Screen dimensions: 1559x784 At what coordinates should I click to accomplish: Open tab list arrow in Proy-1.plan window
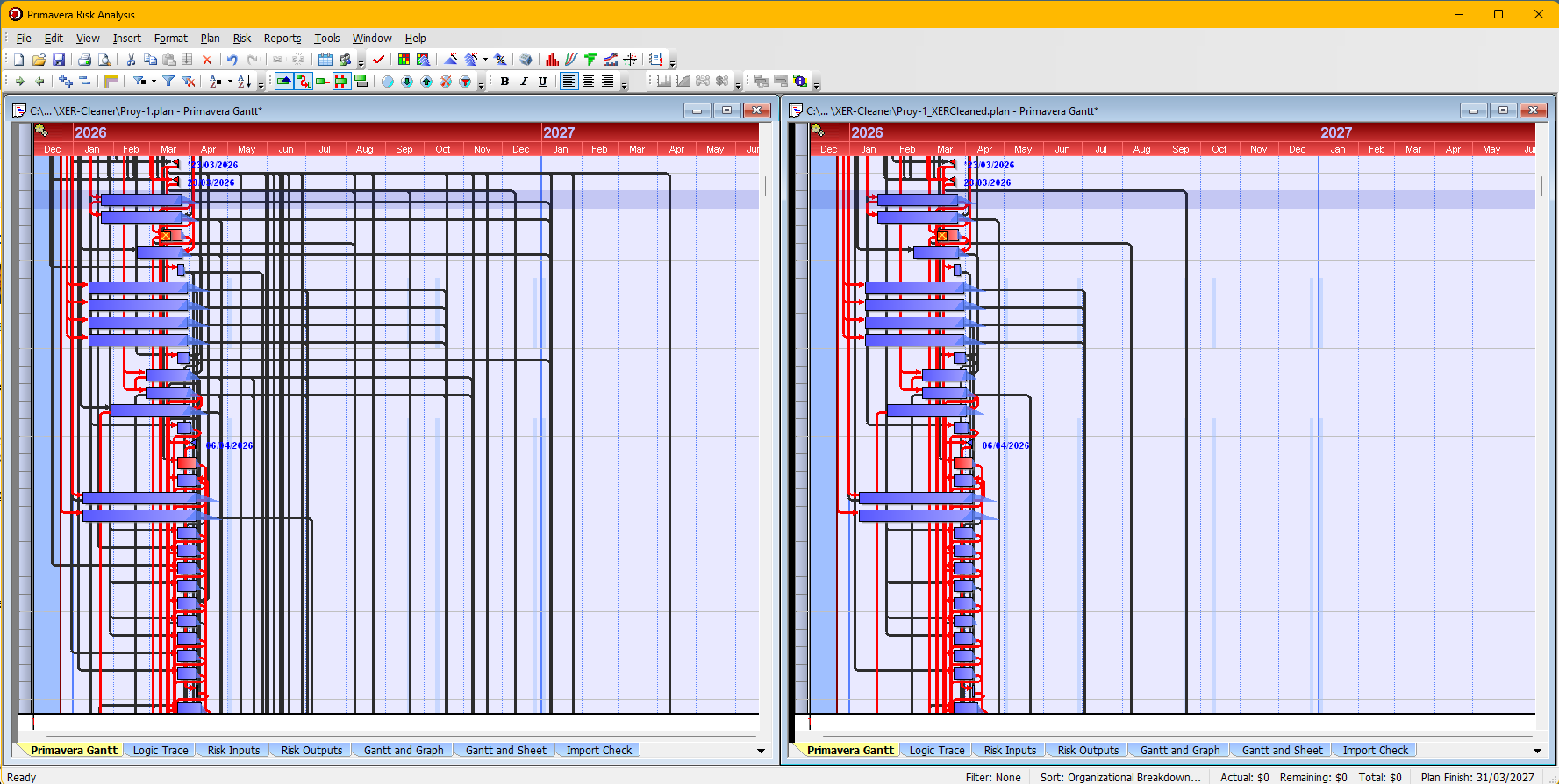(761, 751)
